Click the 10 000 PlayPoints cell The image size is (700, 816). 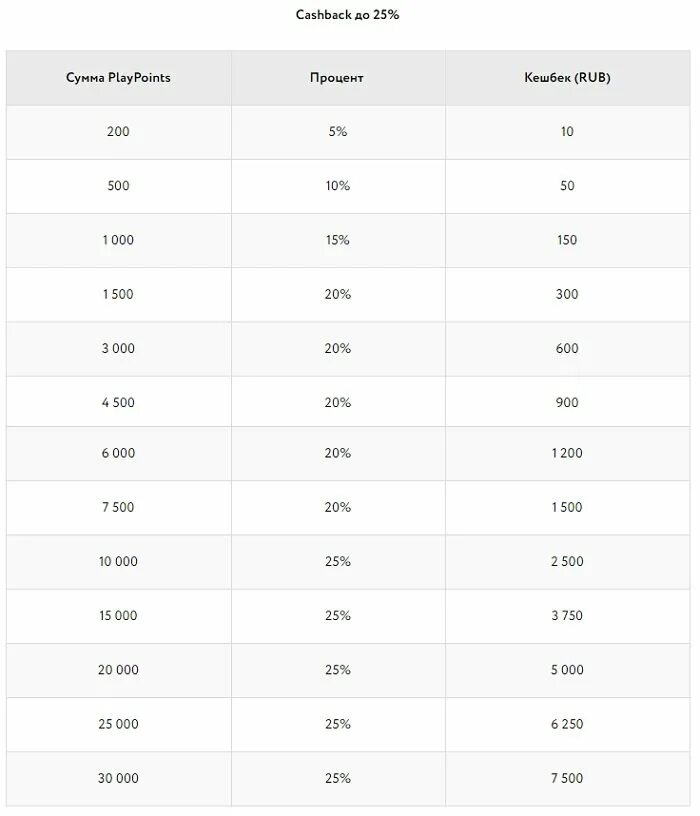point(118,561)
